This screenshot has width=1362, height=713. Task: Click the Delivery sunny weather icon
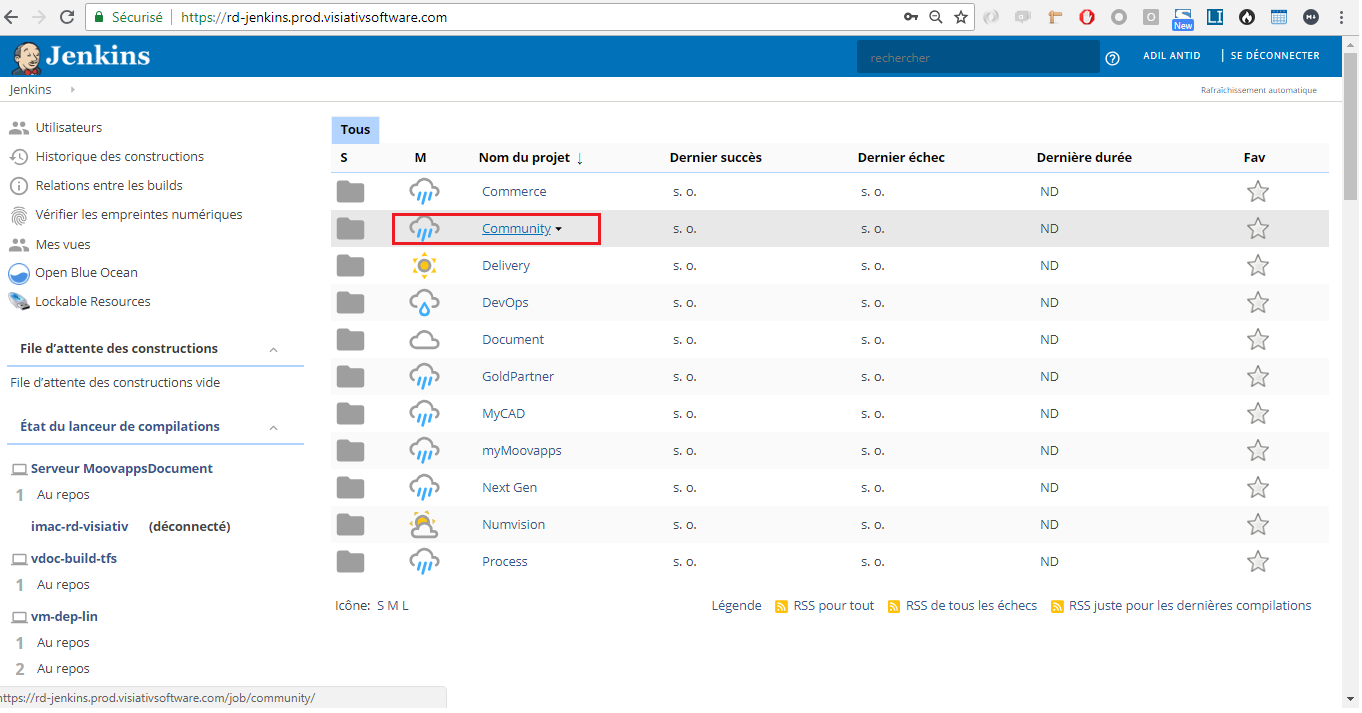click(425, 266)
